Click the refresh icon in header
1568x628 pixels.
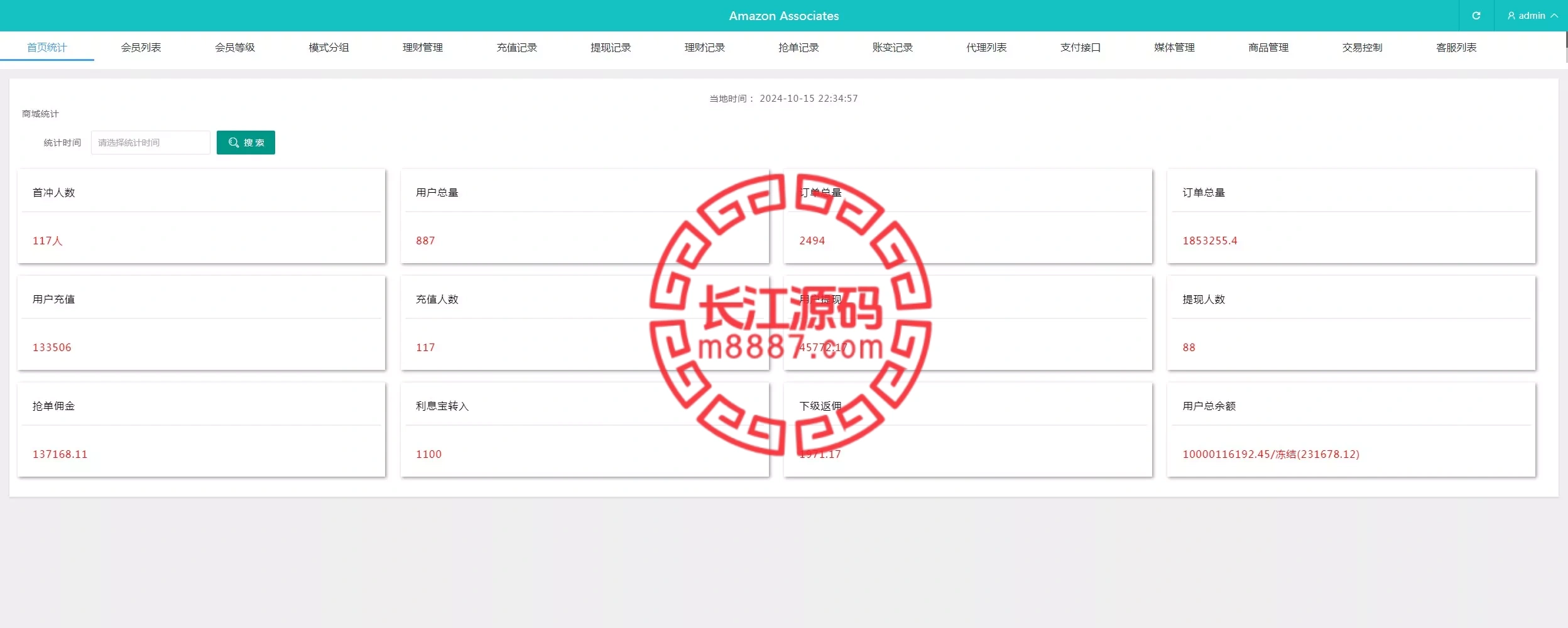click(x=1476, y=16)
